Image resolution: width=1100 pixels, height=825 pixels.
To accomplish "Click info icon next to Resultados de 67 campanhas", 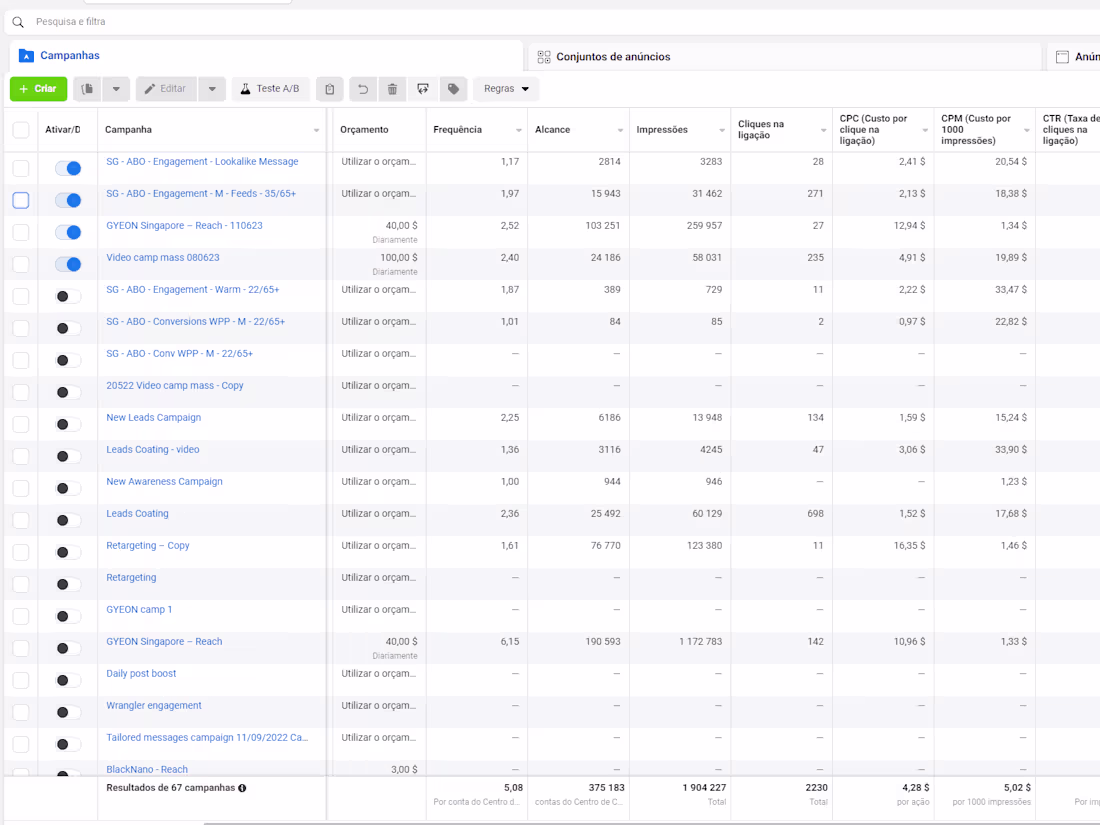I will 242,788.
